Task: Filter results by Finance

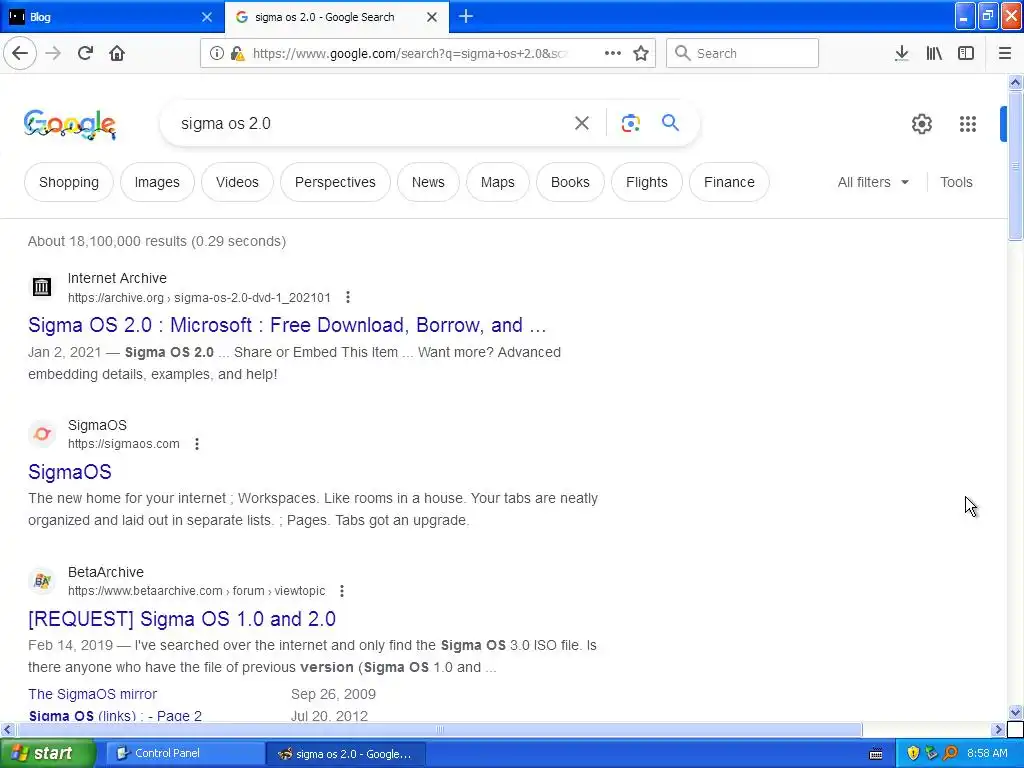Action: click(x=729, y=182)
